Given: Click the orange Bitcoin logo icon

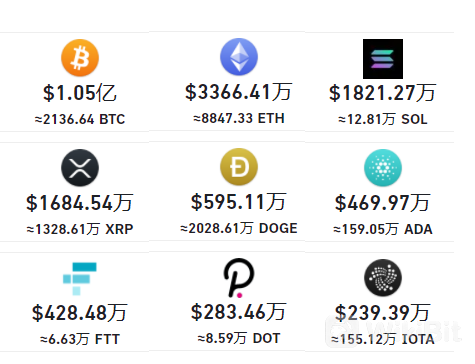Looking at the screenshot, I should 80,58.
